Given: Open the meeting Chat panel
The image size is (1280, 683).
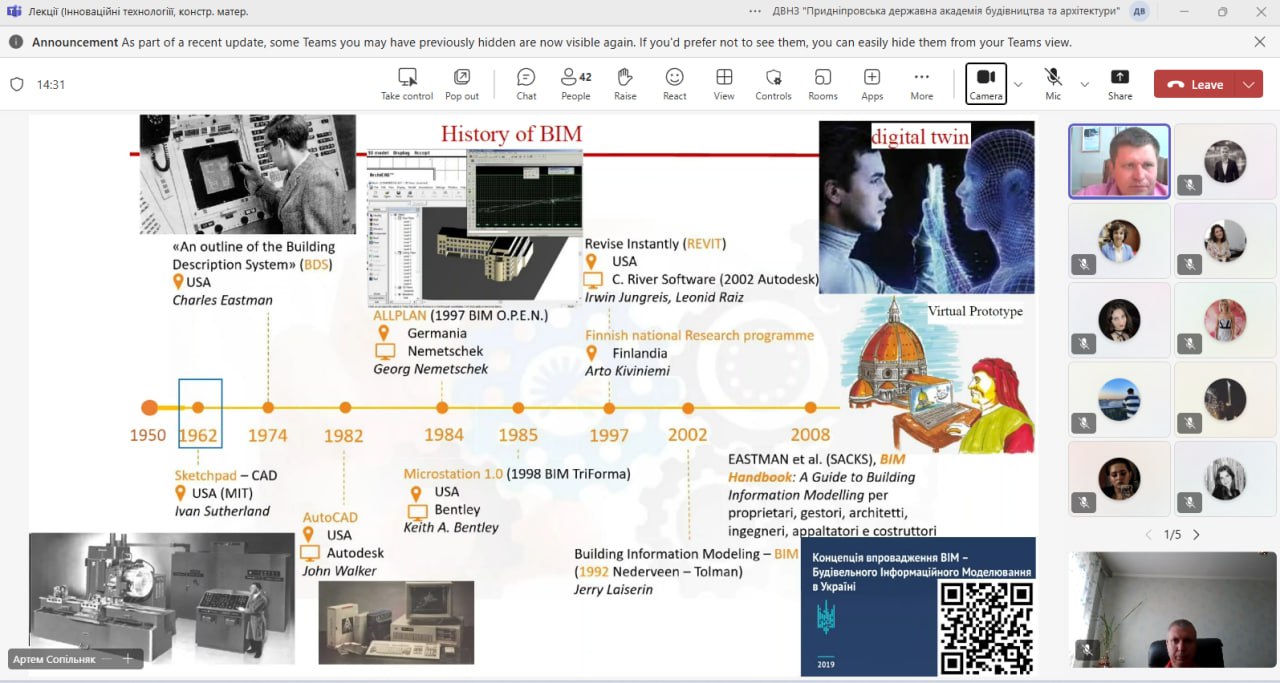Looking at the screenshot, I should coord(526,78).
